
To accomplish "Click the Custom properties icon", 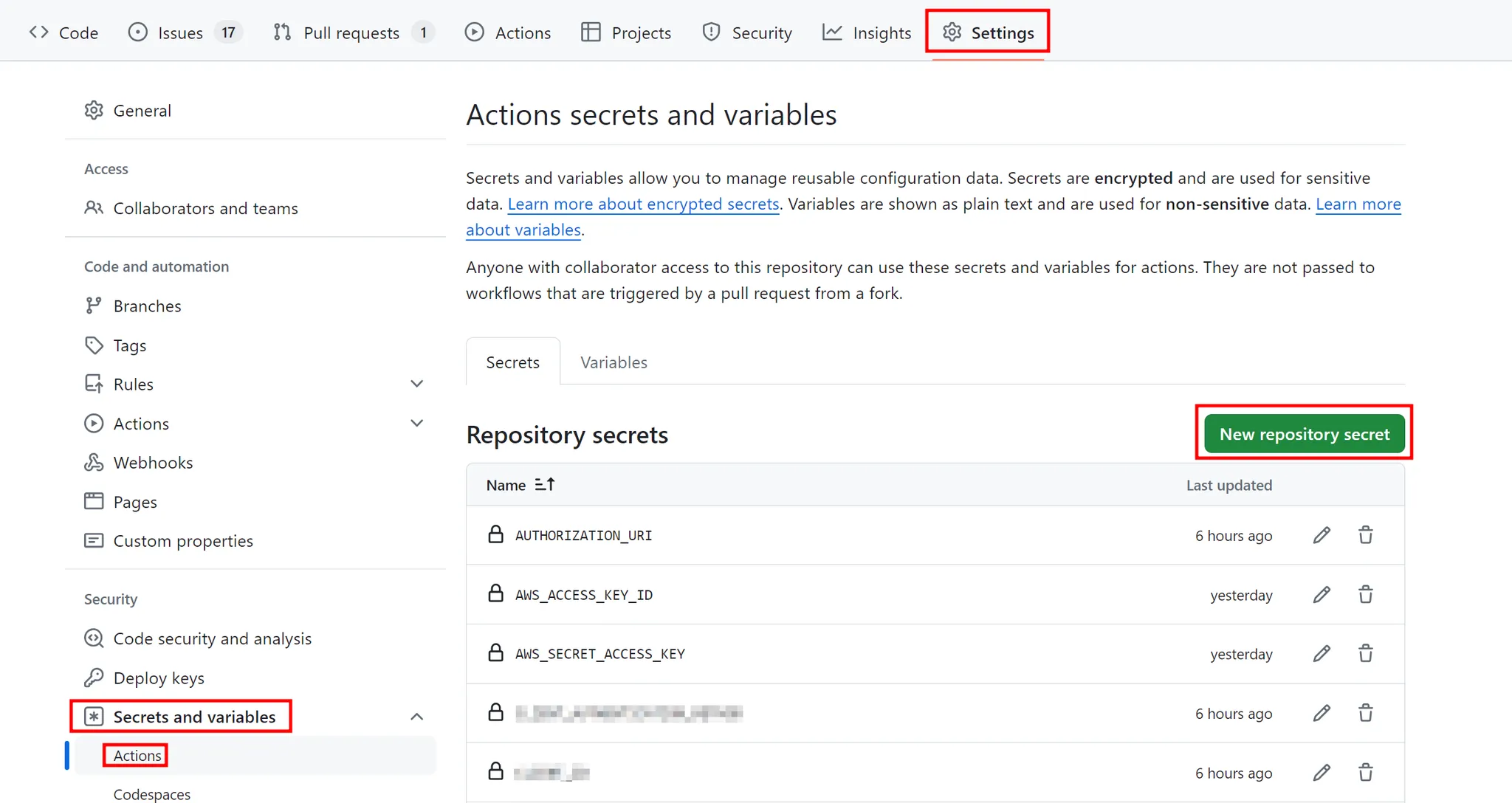I will 94,540.
